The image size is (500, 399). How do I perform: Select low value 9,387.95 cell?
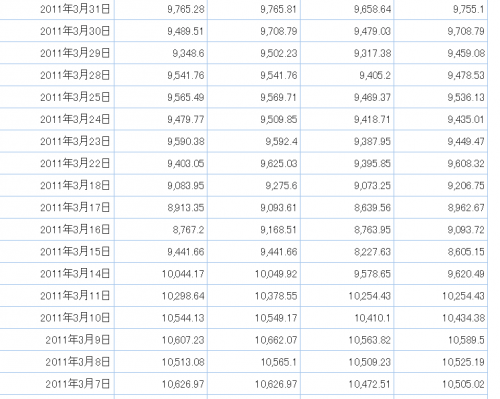pyautogui.click(x=347, y=141)
